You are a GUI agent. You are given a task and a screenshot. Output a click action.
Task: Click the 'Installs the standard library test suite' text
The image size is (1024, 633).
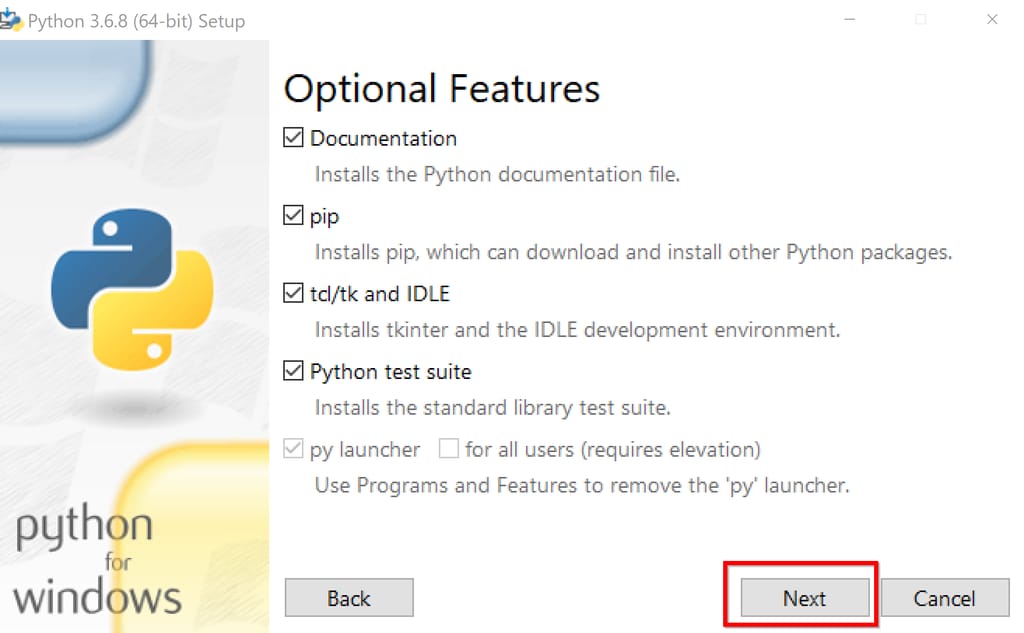point(492,408)
